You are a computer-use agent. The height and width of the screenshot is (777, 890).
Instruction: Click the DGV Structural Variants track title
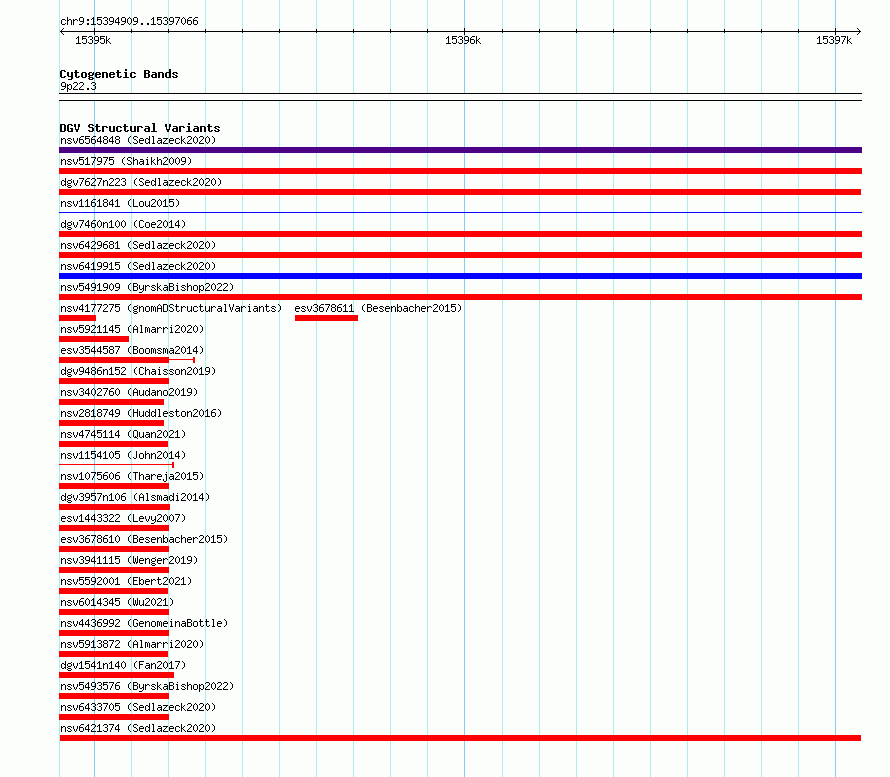[x=140, y=128]
